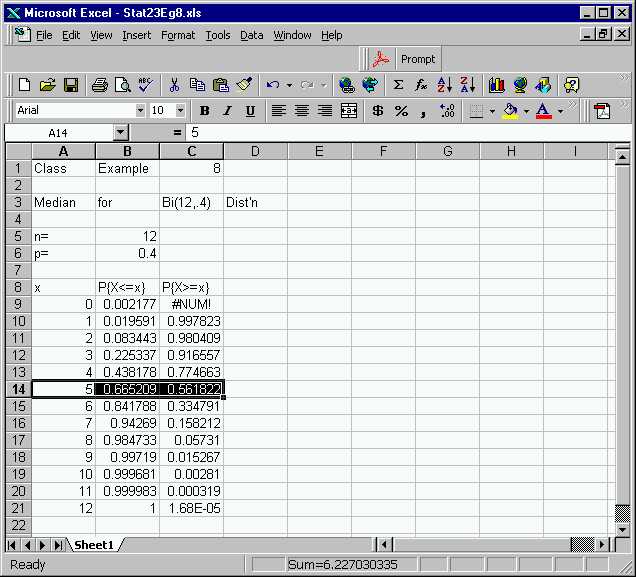Expand the font size dropdown
Screen dimensions: 636x577
180,111
